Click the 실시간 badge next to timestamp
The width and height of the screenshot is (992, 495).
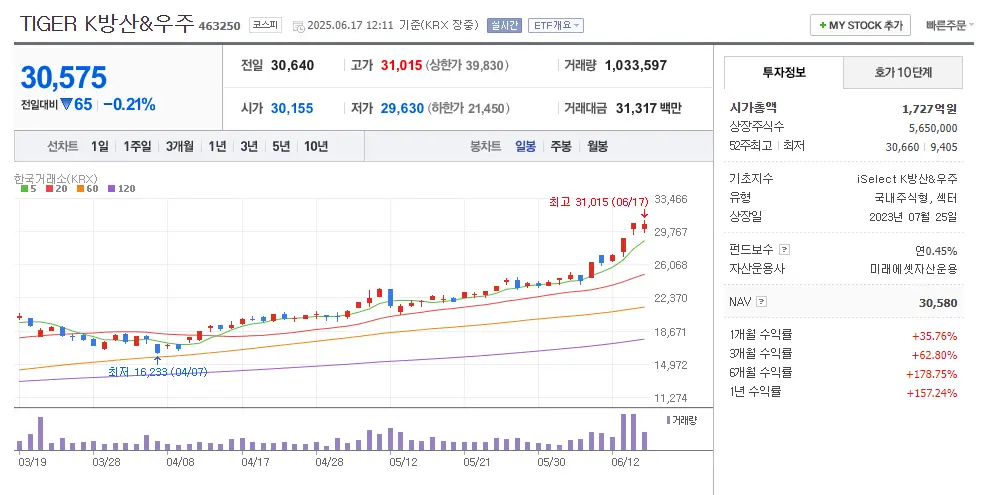(x=504, y=25)
